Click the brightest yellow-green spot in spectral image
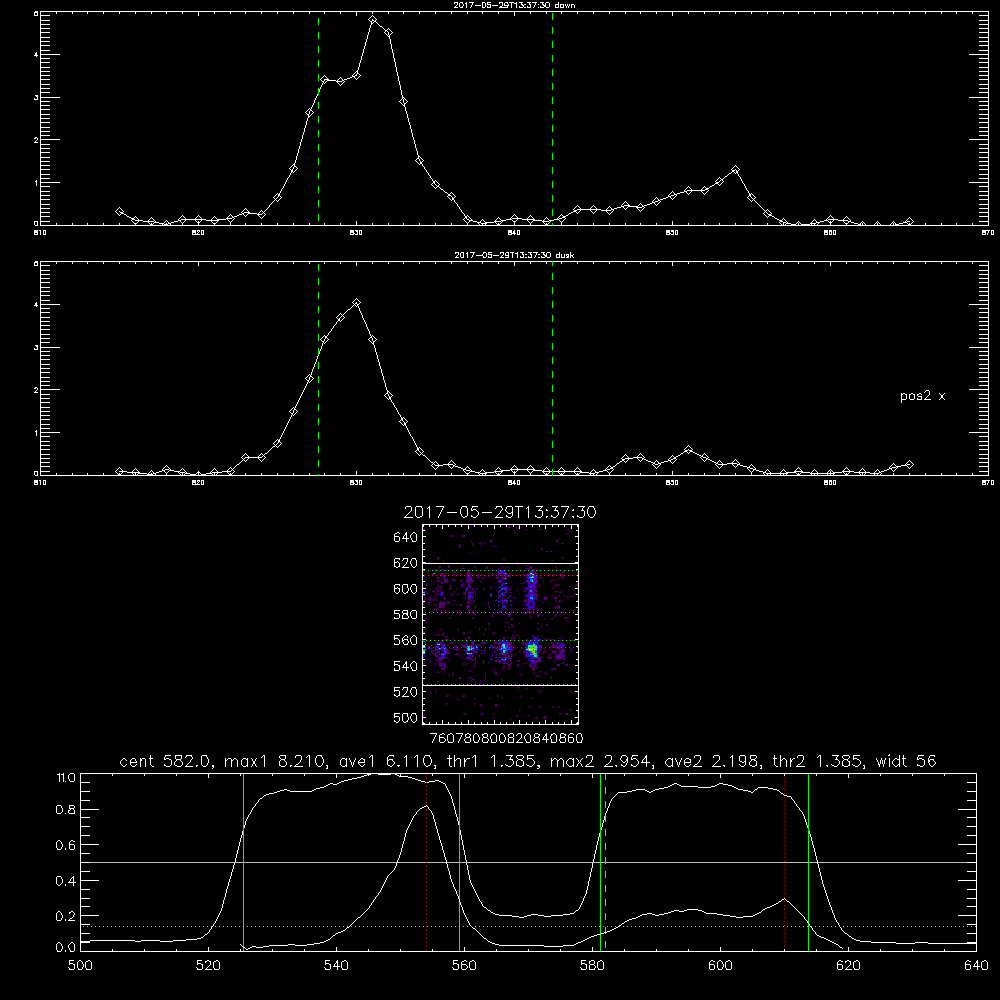The width and height of the screenshot is (1000, 1000). pyautogui.click(x=532, y=650)
